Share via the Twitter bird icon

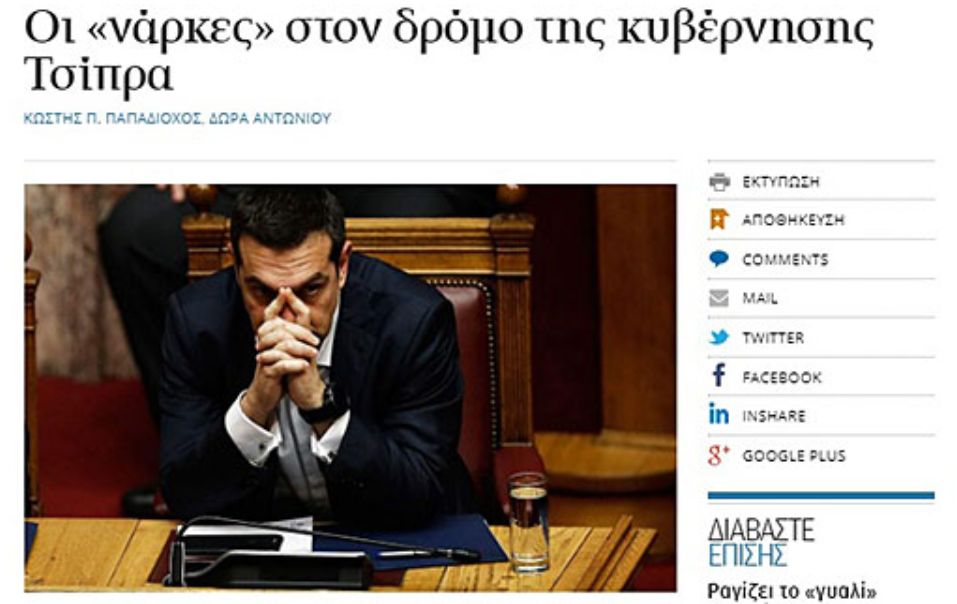[x=719, y=337]
